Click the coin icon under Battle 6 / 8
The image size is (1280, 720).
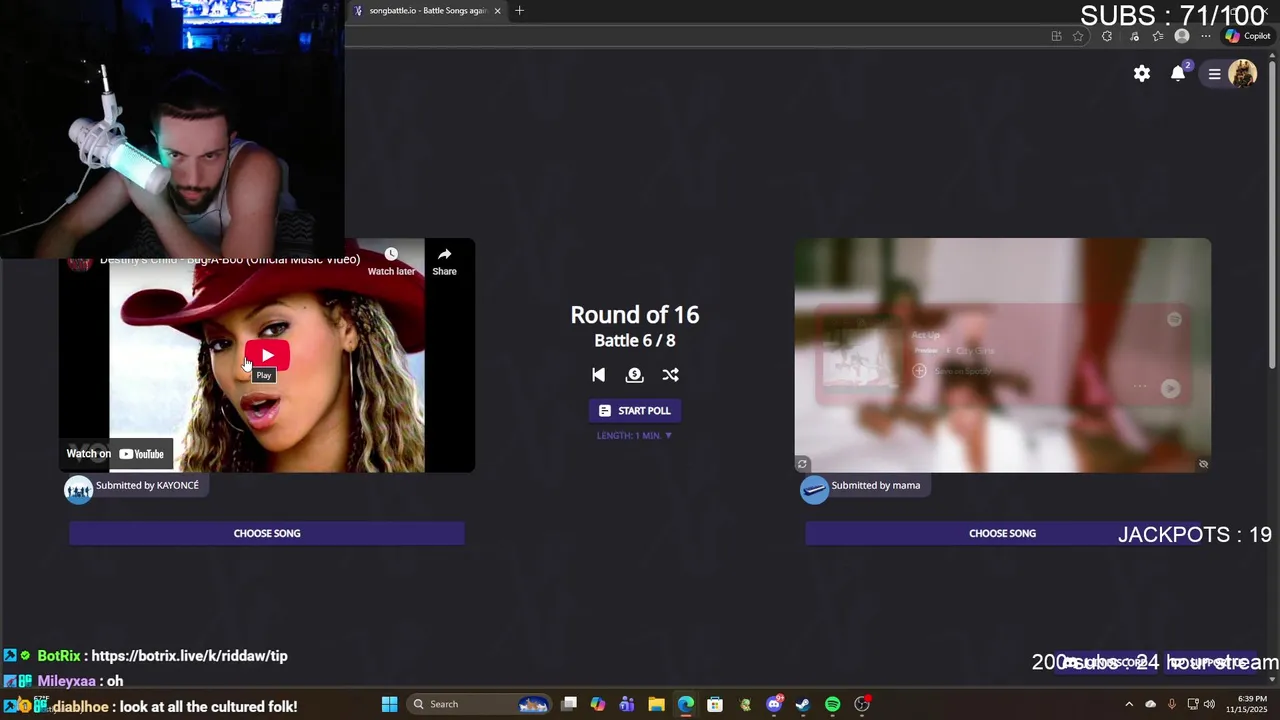[634, 375]
